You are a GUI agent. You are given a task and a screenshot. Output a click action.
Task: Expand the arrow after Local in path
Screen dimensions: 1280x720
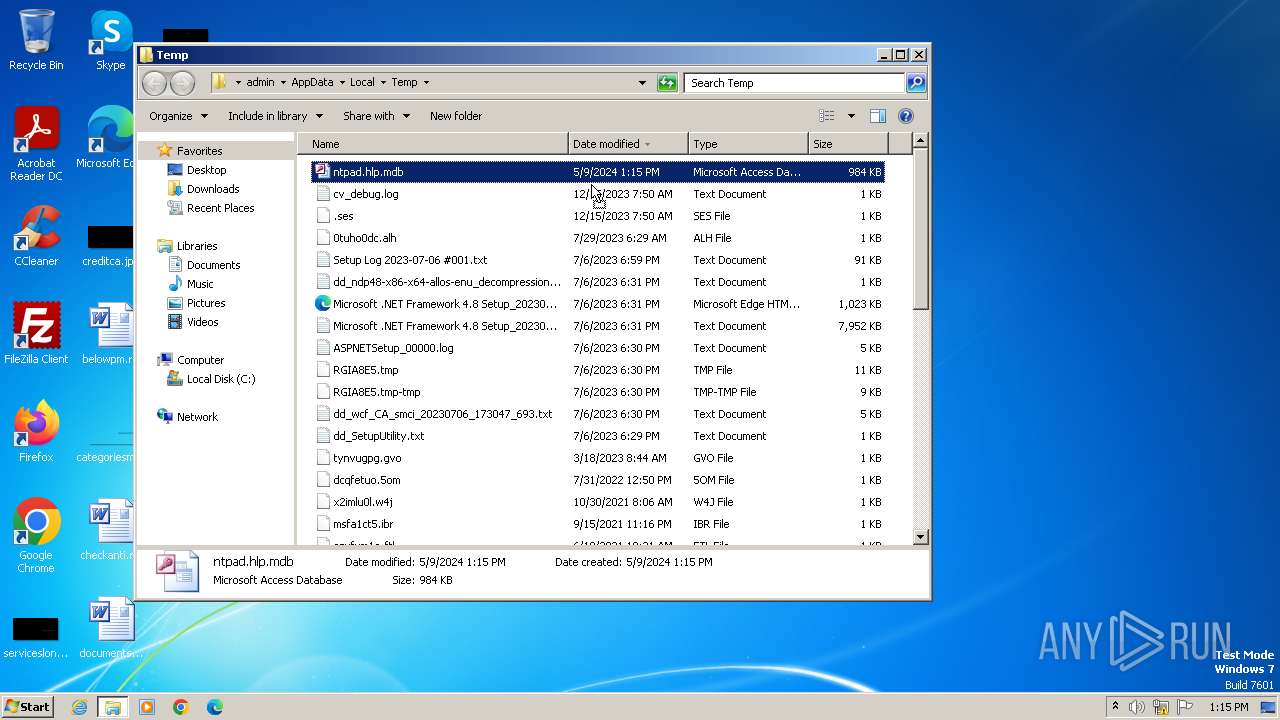(383, 83)
